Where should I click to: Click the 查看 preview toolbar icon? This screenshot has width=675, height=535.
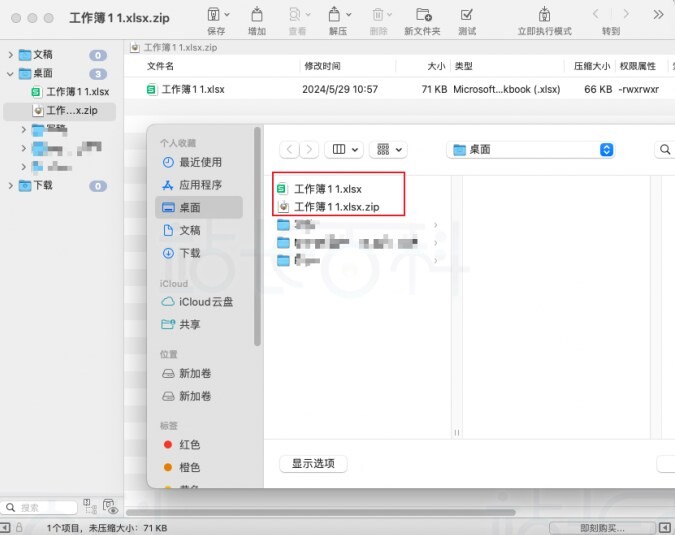tap(294, 15)
